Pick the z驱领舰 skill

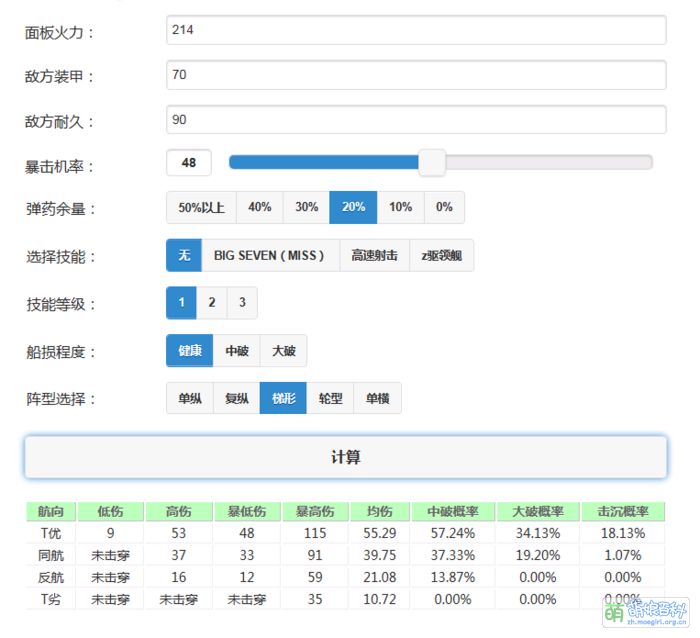coord(441,255)
